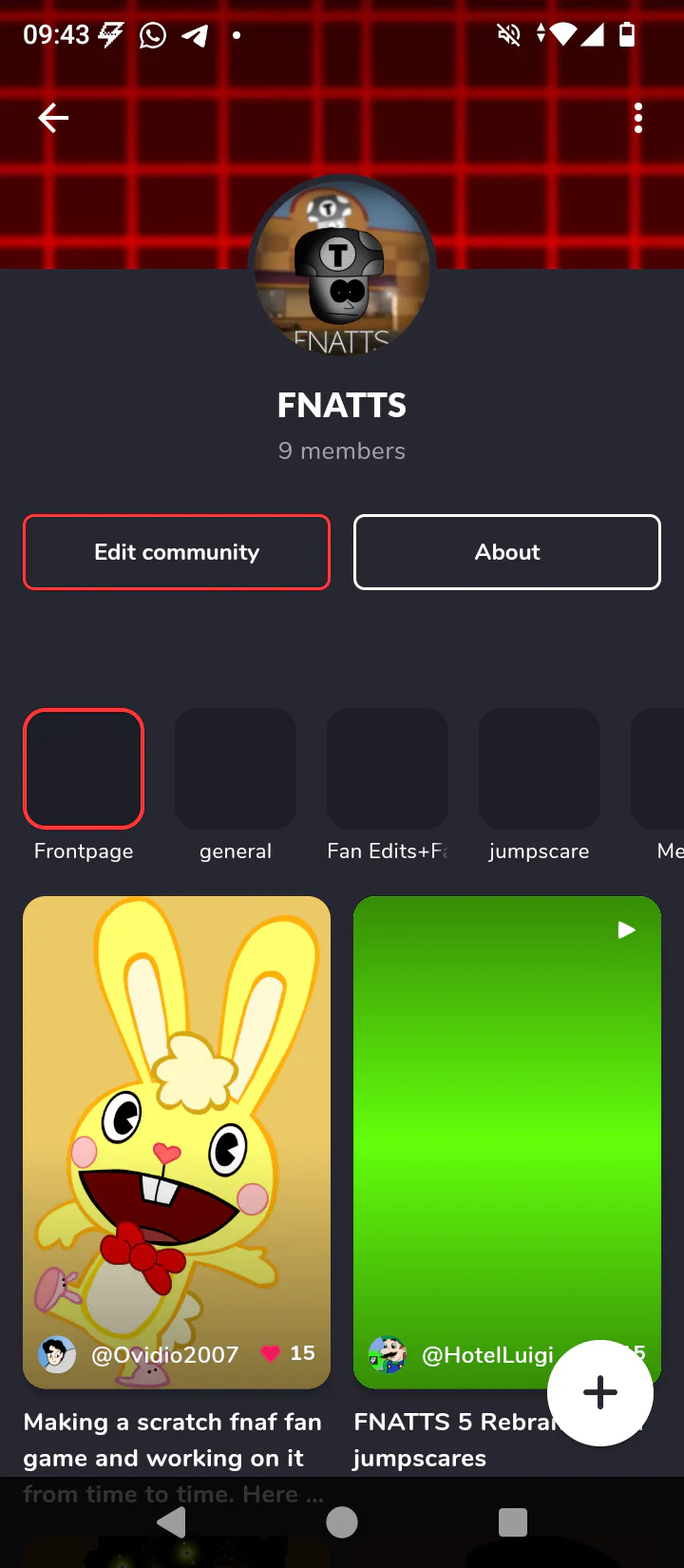Viewport: 684px width, 1568px height.
Task: Tap the Android home navigation button
Action: pos(342,1522)
